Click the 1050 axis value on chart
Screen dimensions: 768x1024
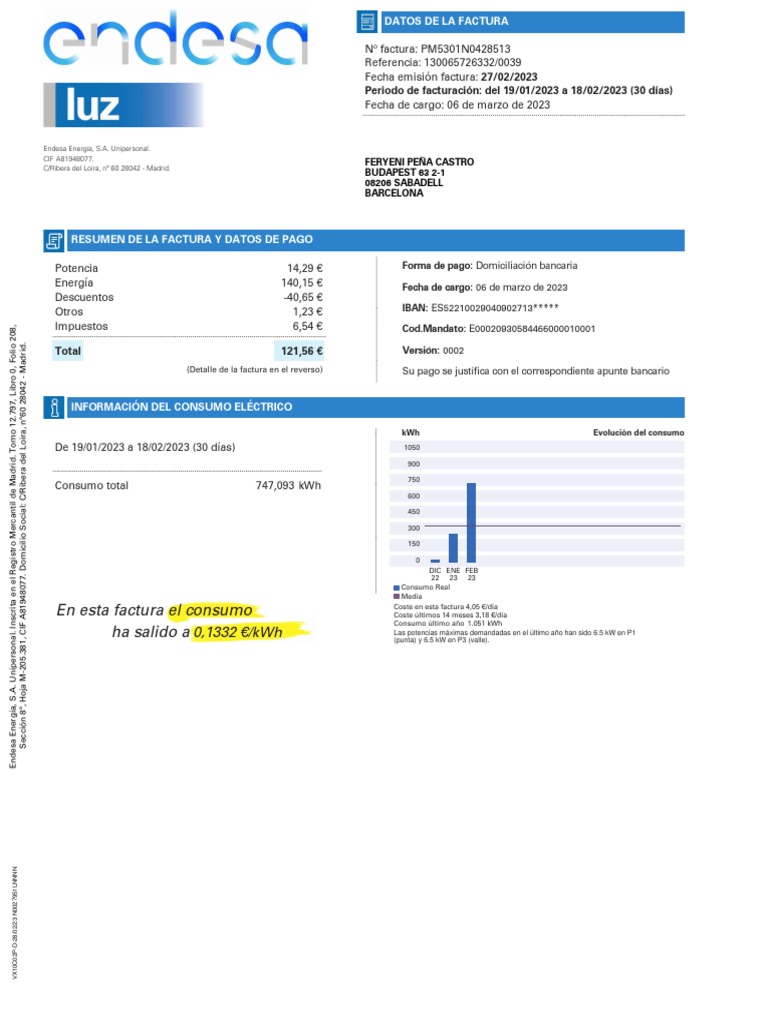412,447
